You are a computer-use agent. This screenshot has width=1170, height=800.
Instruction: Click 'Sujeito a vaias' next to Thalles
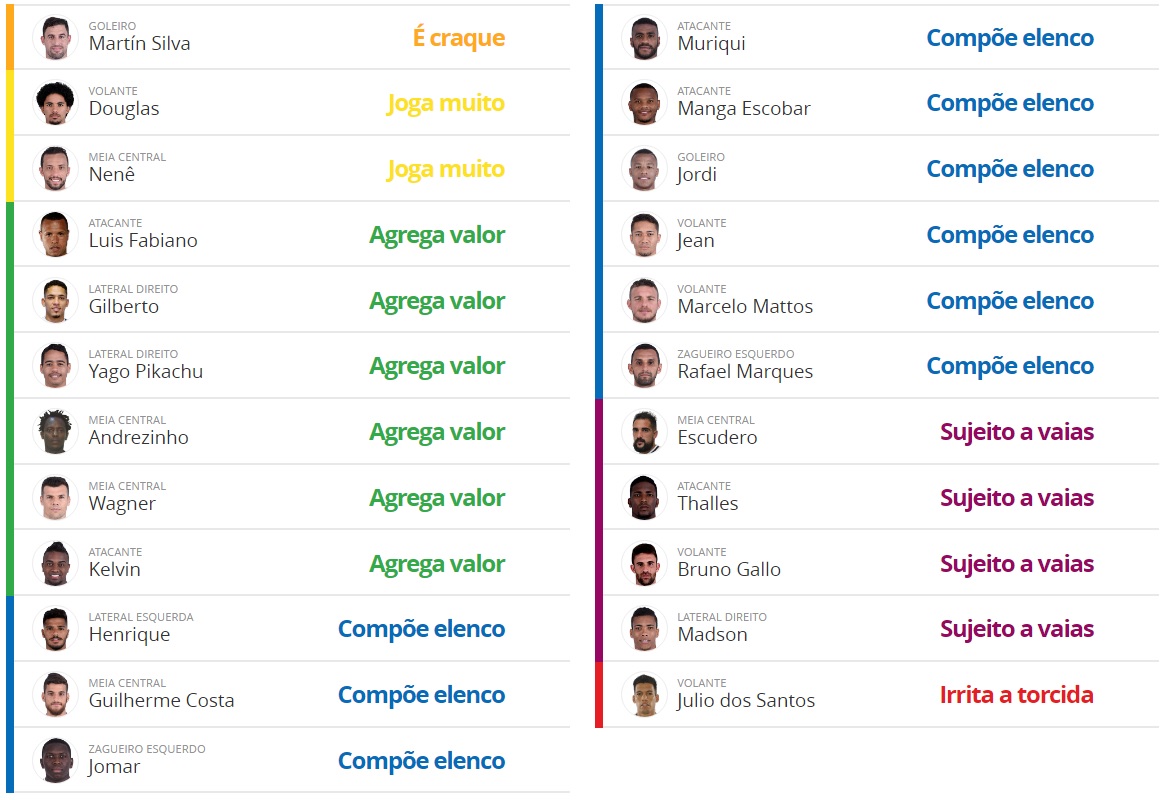(1016, 498)
